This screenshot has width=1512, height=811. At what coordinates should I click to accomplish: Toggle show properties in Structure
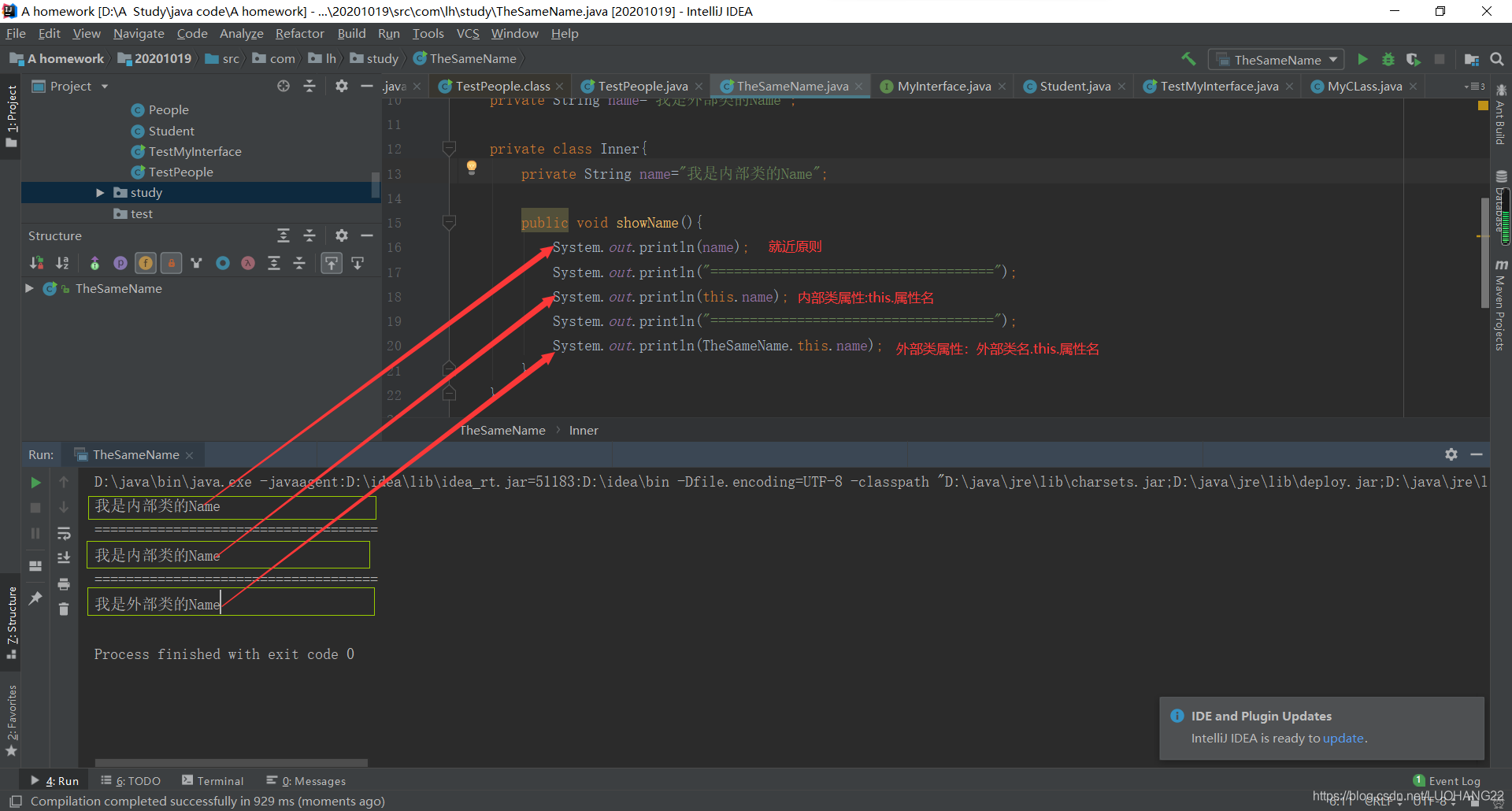click(x=120, y=263)
